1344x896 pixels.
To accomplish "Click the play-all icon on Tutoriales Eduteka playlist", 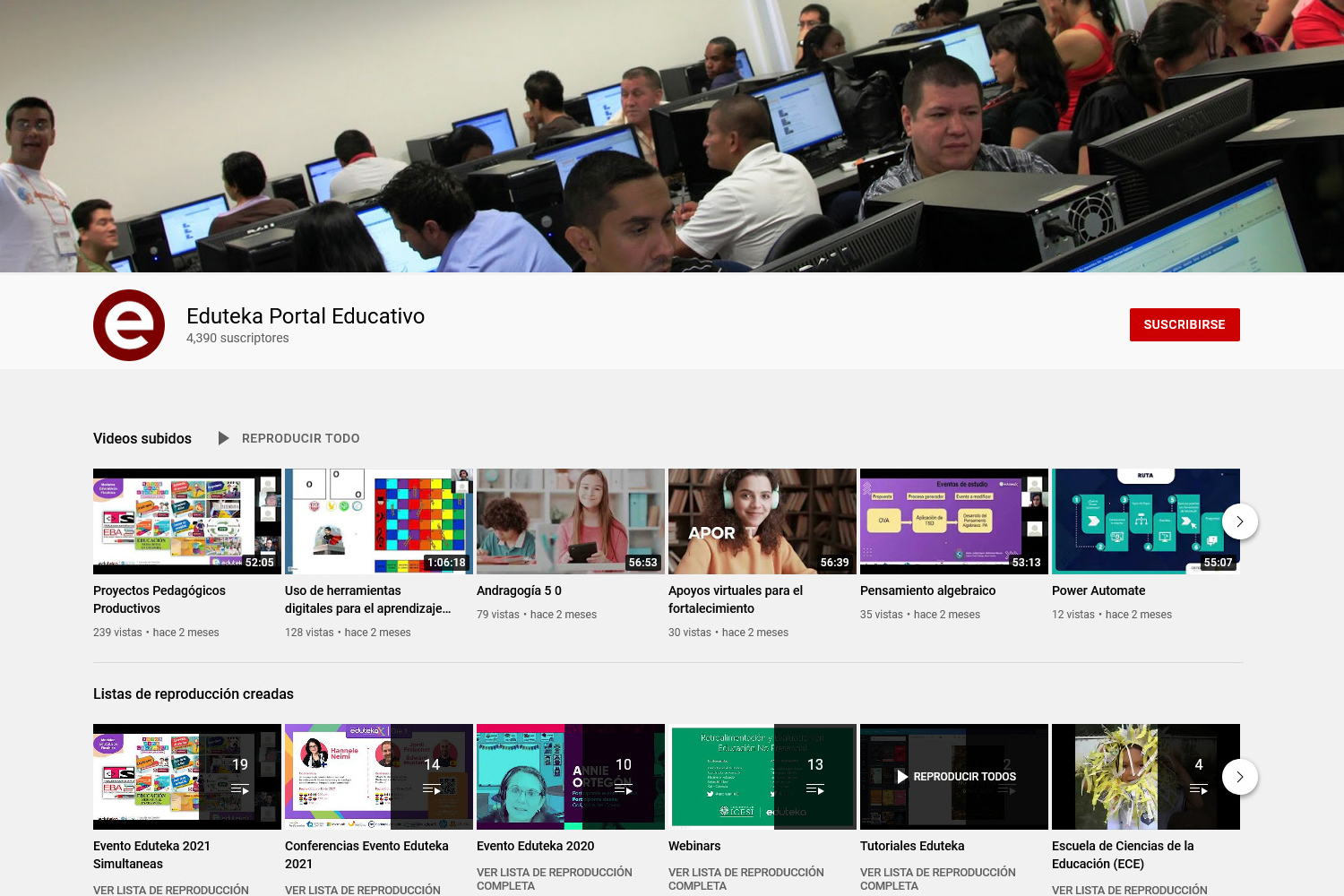I will click(x=900, y=776).
